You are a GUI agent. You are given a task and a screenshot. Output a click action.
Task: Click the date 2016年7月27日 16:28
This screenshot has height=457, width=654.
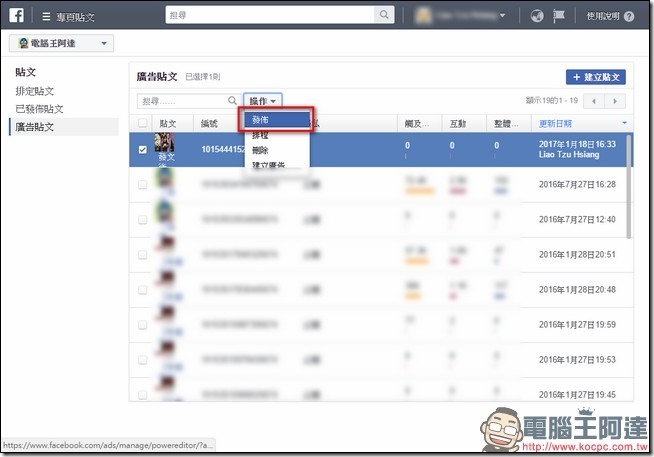(x=577, y=184)
